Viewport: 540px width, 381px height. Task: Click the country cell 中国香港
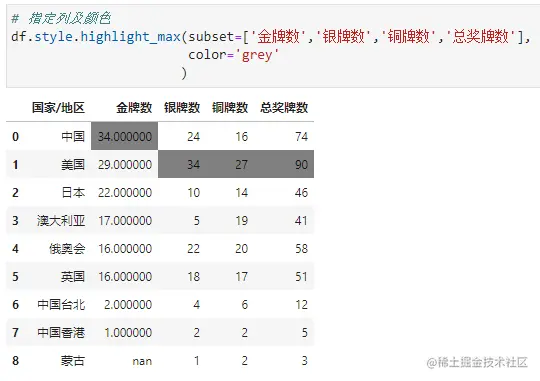[x=61, y=332]
